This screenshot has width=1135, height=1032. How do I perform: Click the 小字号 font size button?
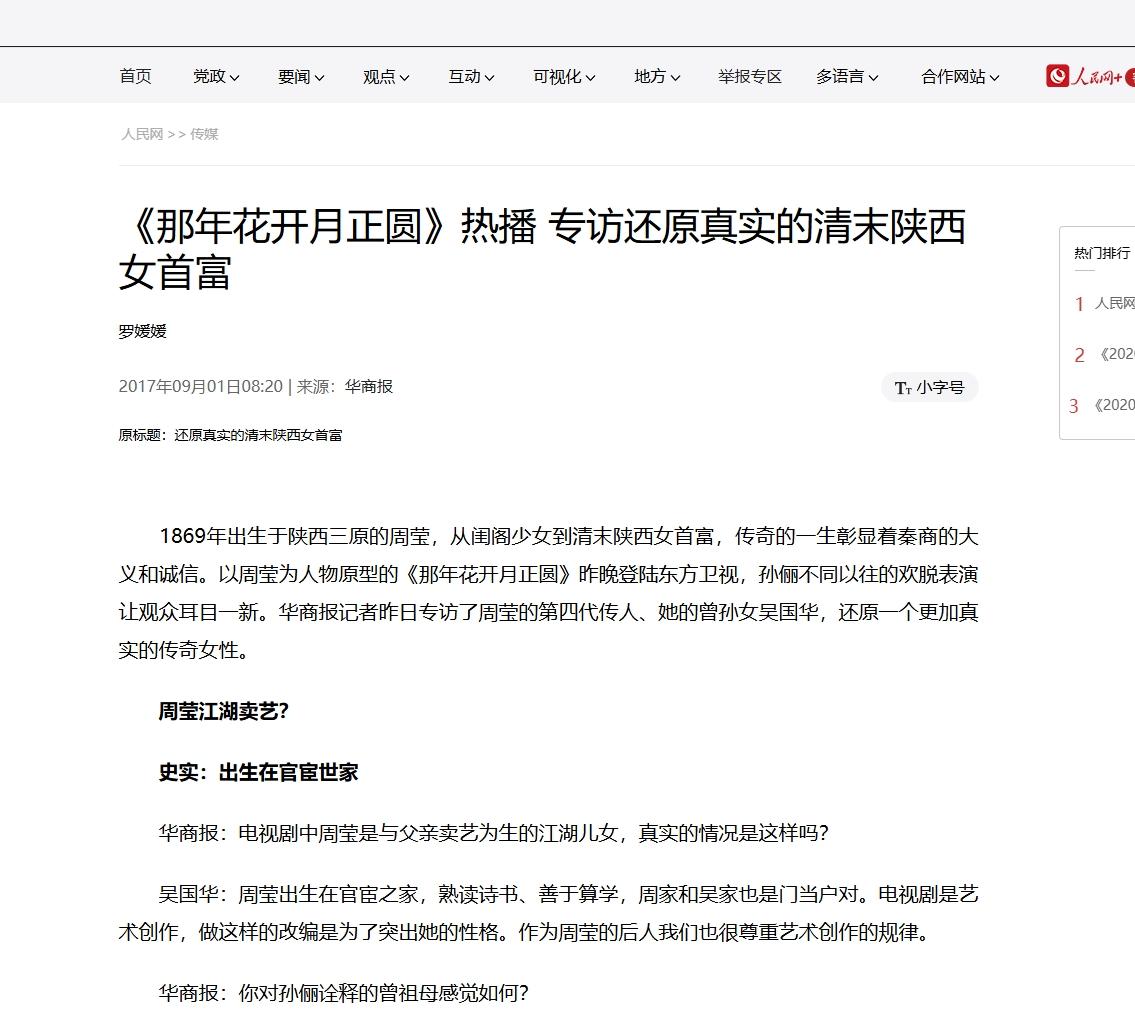click(929, 387)
